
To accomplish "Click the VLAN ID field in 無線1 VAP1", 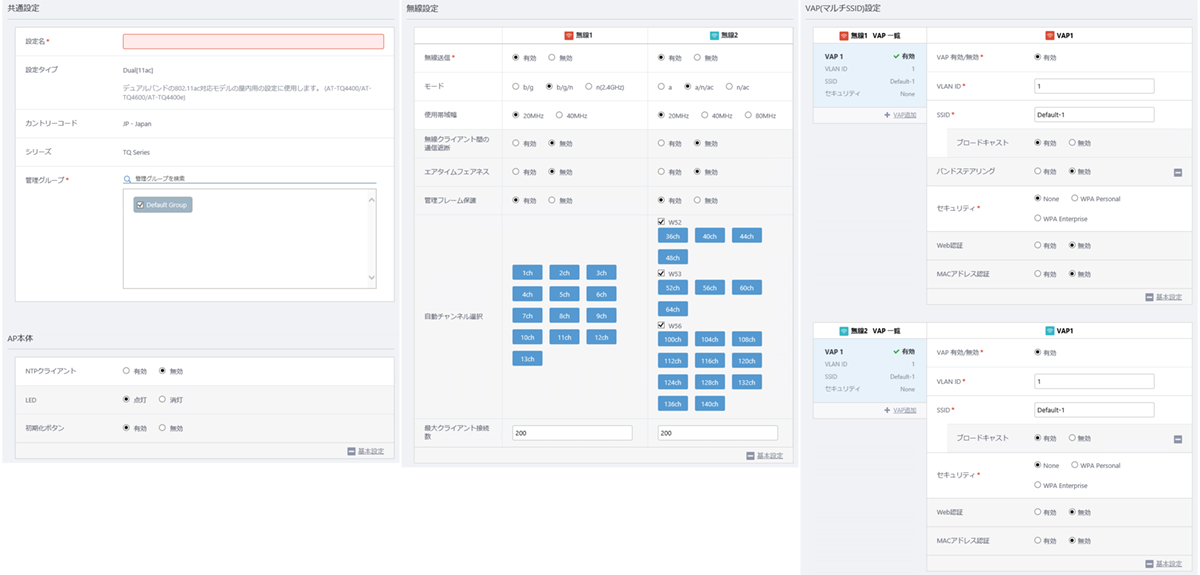I will point(1094,86).
